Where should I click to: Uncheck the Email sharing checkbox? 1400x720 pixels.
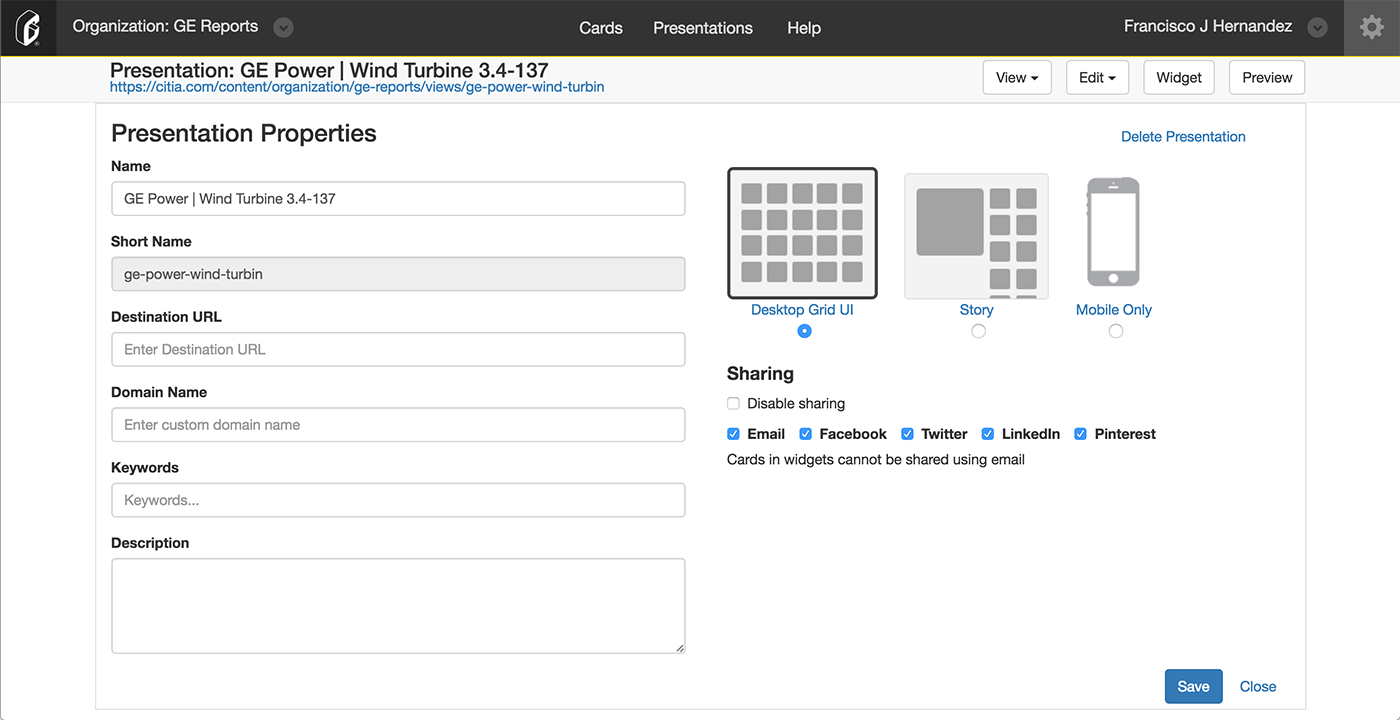click(733, 434)
